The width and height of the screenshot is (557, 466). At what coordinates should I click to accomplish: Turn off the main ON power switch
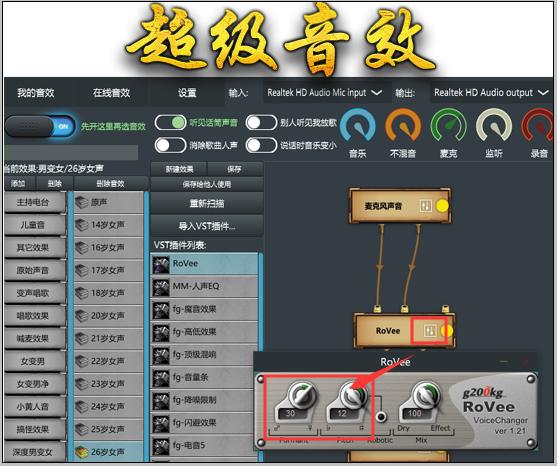click(40, 126)
